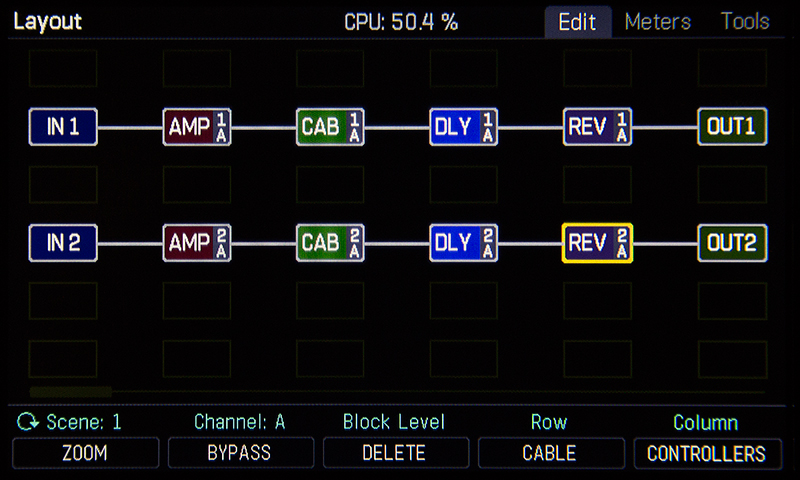Click the CAB 1 cabinet block
This screenshot has width=800, height=480.
click(330, 127)
